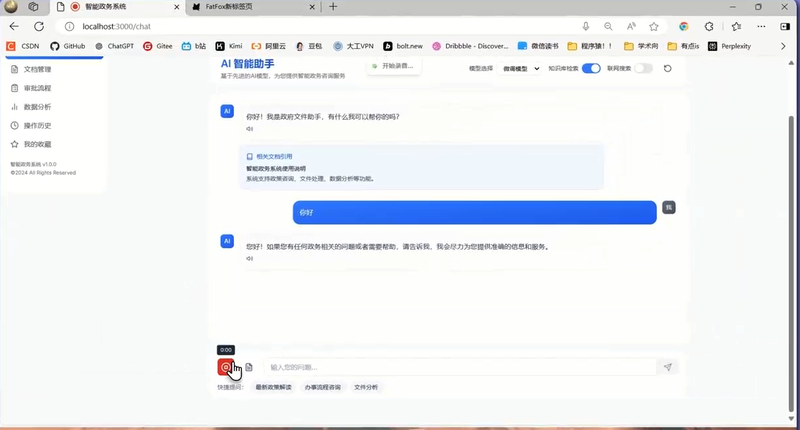Open the Gitee bookmark
This screenshot has width=800, height=430.
158,46
